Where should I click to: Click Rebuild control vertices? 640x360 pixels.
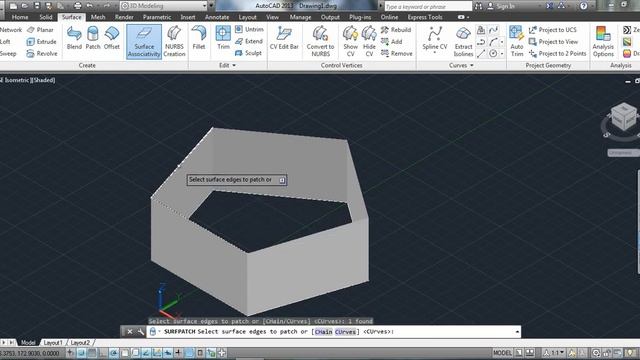tap(396, 30)
